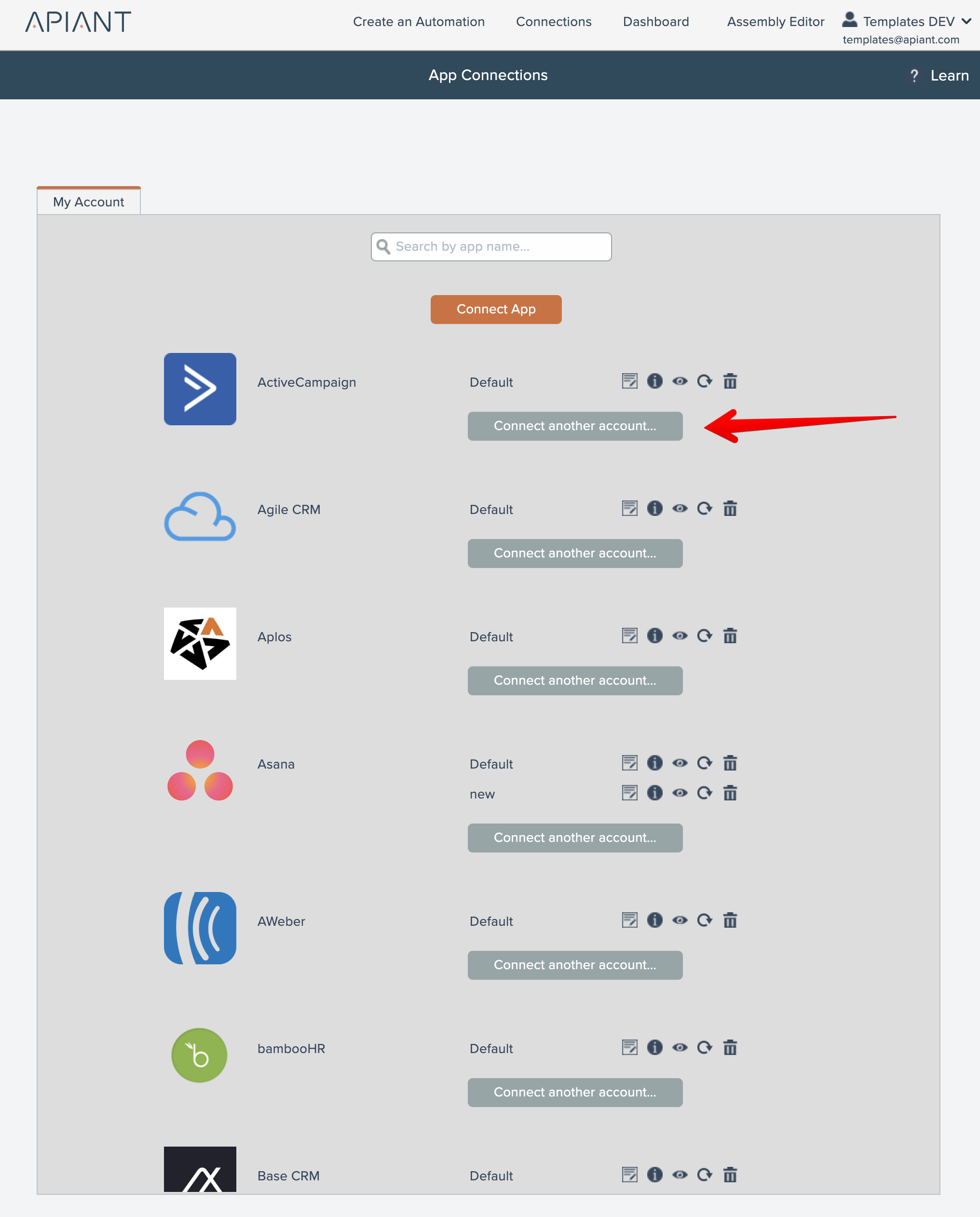Edit the Asana Default connection name
This screenshot has width=980, height=1217.
point(629,763)
